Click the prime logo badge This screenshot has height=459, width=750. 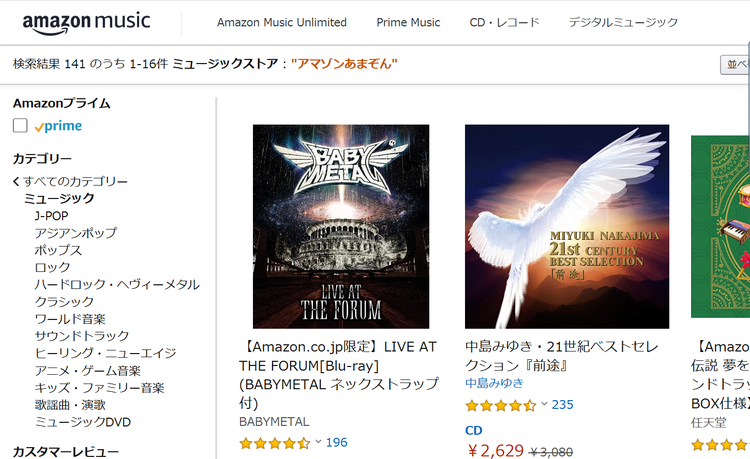pyautogui.click(x=58, y=126)
